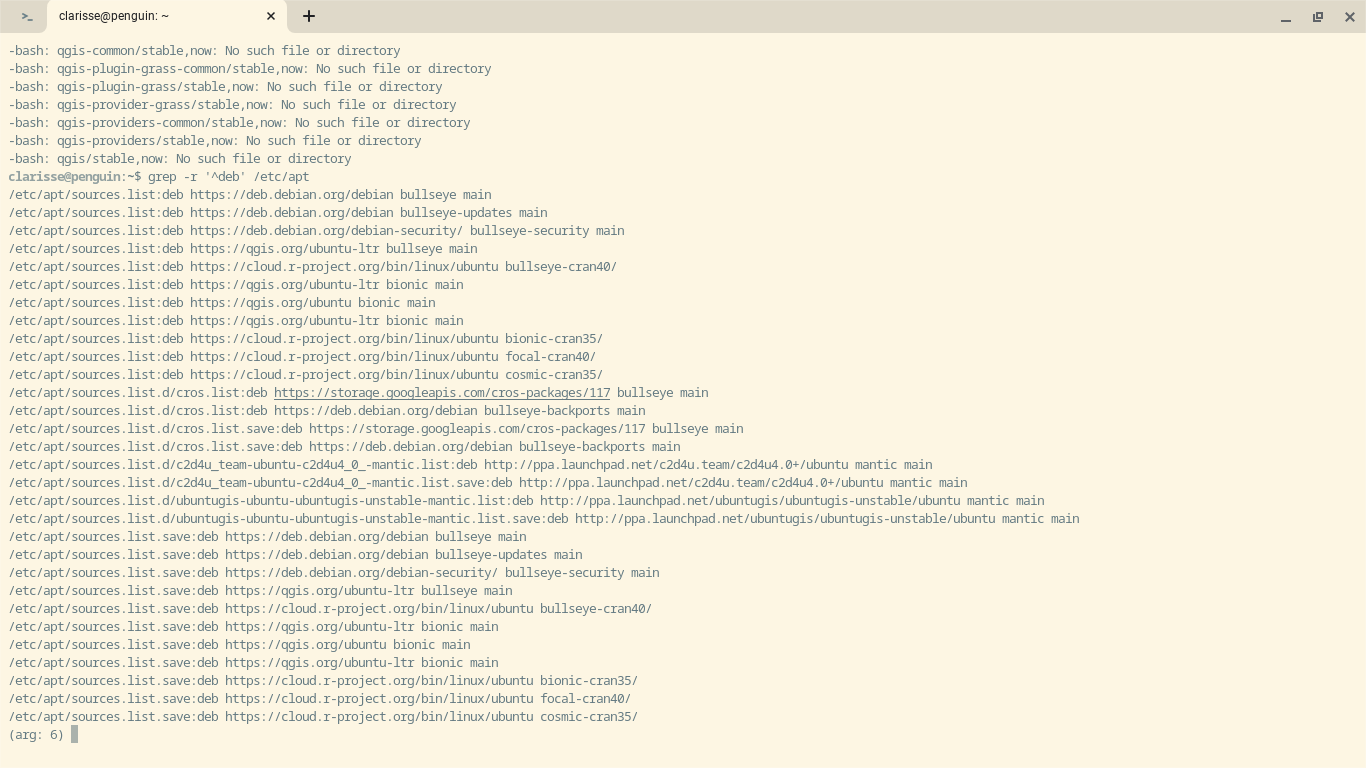Minimize the terminal window
1366x768 pixels.
pyautogui.click(x=1286, y=17)
